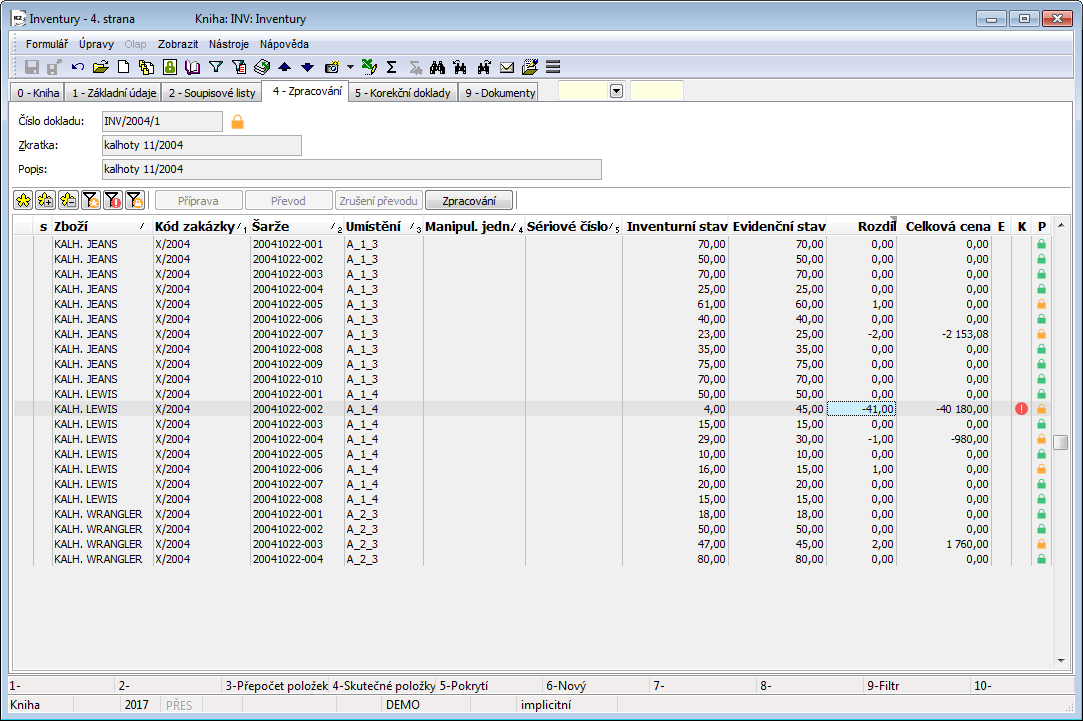Click the star with minus icon
This screenshot has width=1083, height=721.
pos(68,200)
